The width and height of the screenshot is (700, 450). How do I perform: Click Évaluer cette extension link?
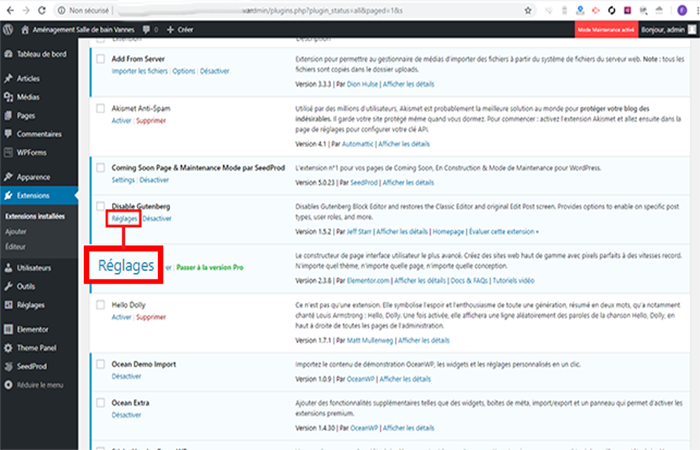click(504, 232)
